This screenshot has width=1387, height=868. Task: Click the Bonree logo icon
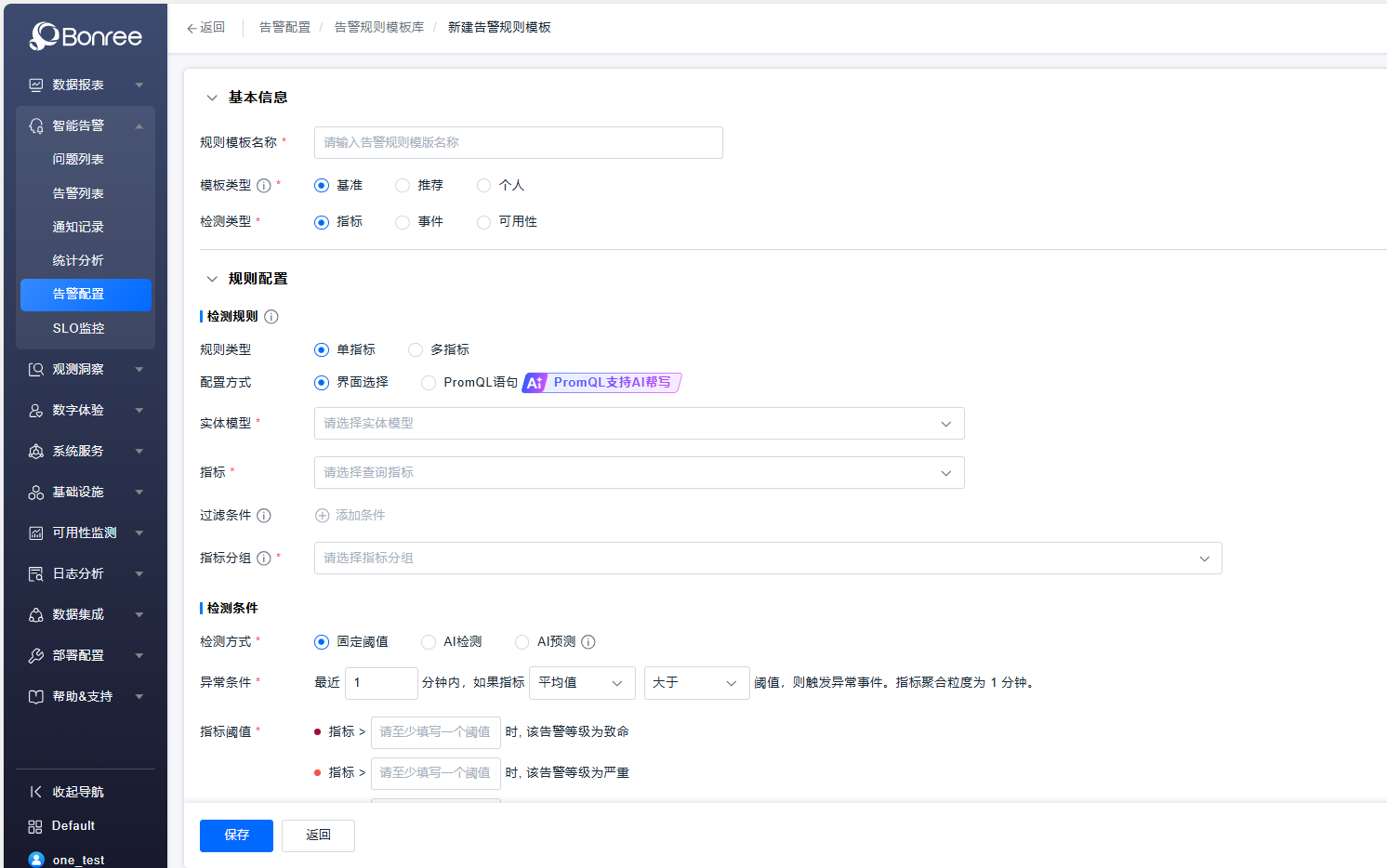[x=44, y=36]
